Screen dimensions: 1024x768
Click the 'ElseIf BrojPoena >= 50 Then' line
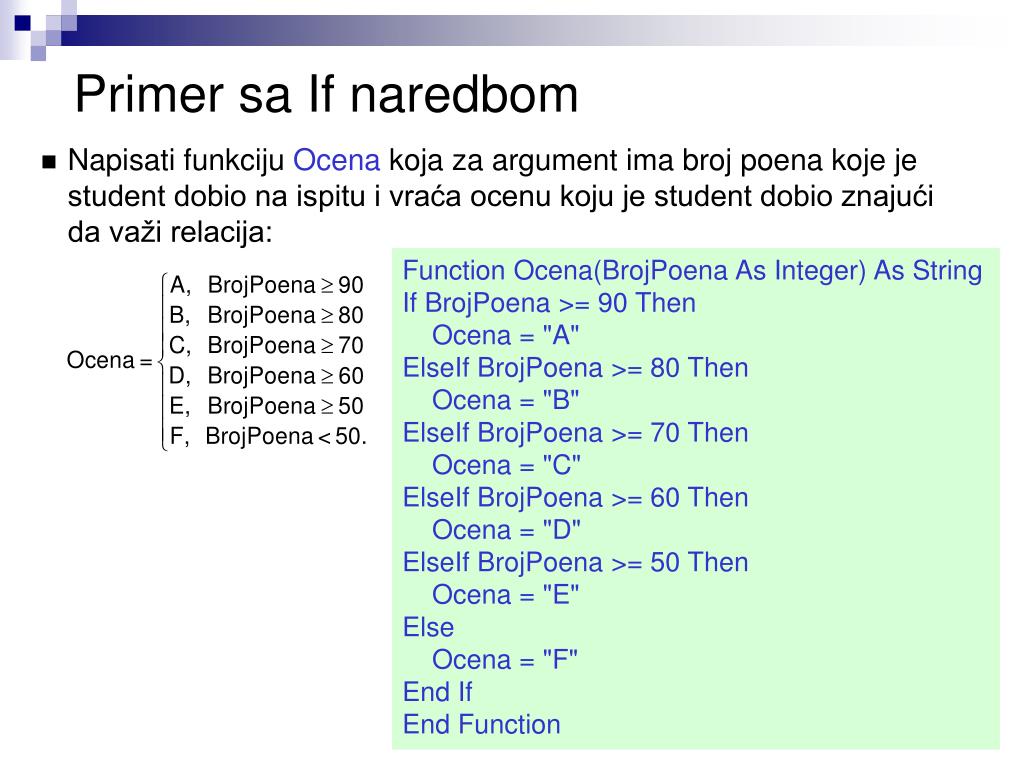[x=575, y=562]
